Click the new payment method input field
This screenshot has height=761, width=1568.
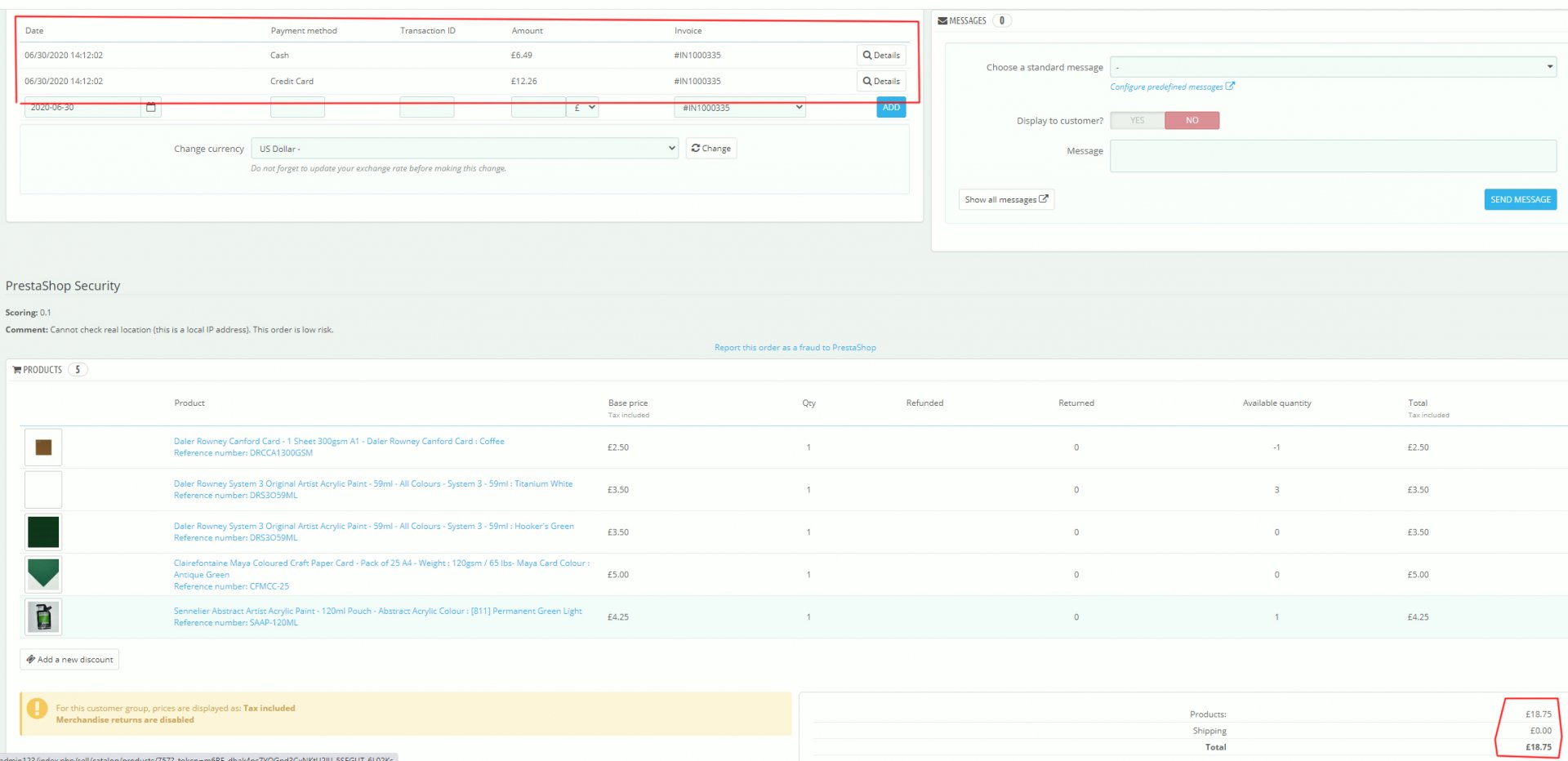point(297,107)
